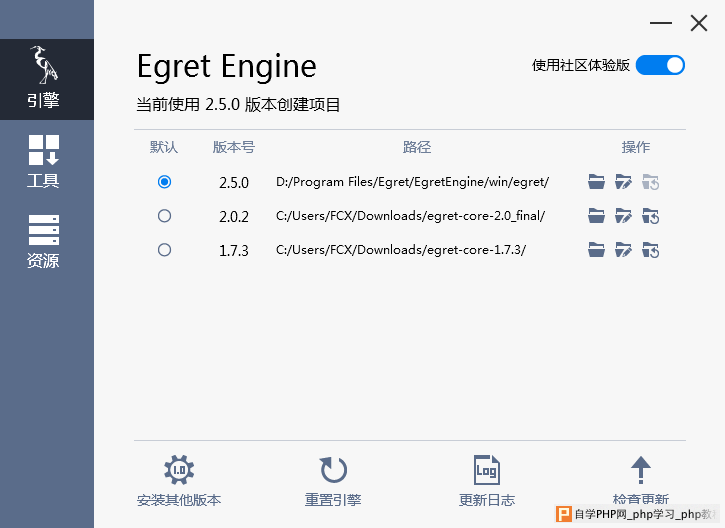This screenshot has height=528, width=725.
Task: Click the version number 2.5.0 cell
Action: [x=234, y=183]
